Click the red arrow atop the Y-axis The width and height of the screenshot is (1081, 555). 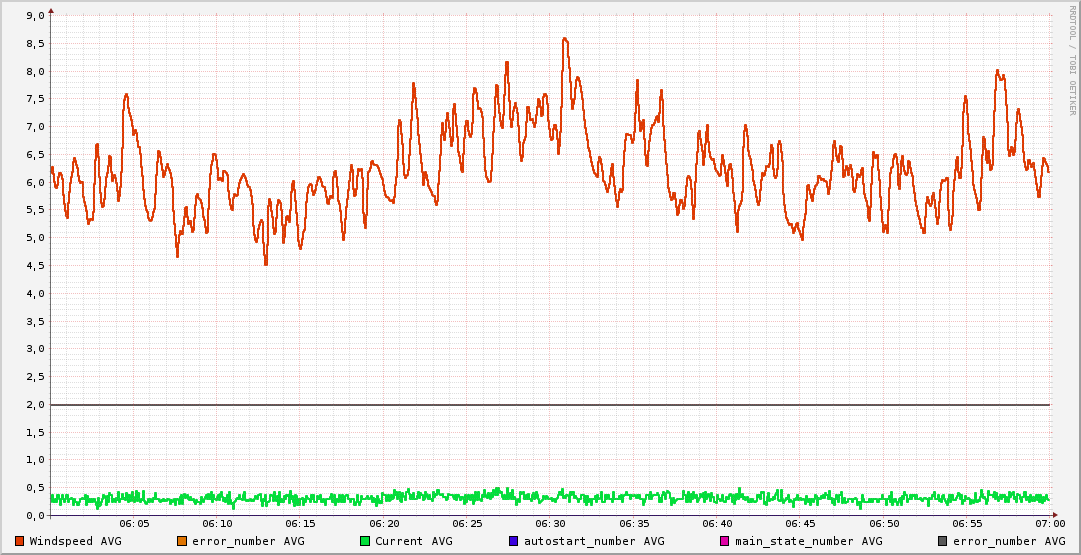(51, 11)
